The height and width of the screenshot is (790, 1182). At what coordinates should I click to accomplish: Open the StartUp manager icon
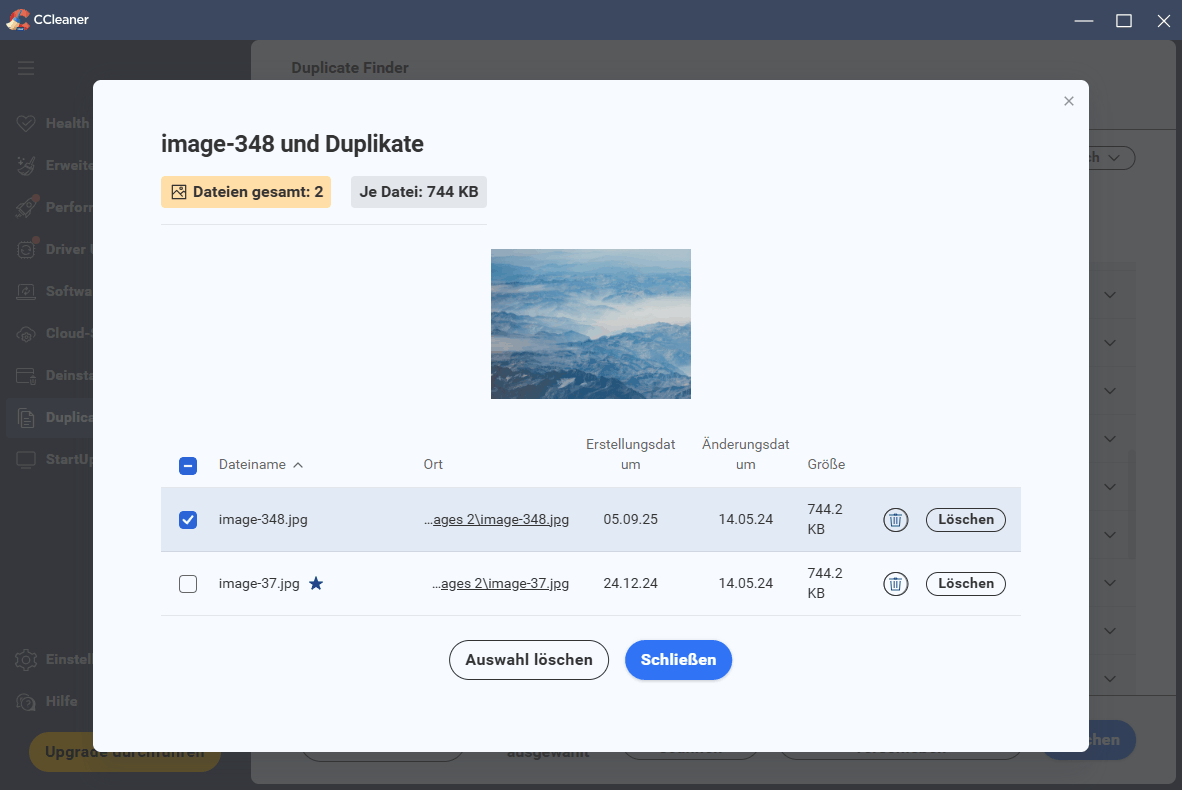26,459
